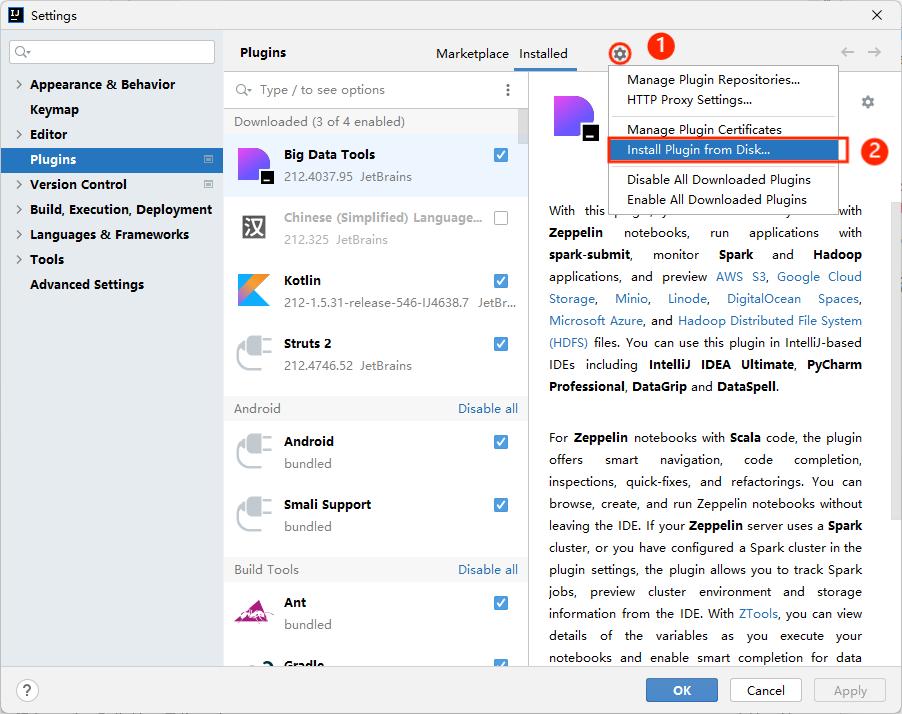Click the IntelliJ logo in title bar
Screen dimensions: 902x714
point(16,15)
